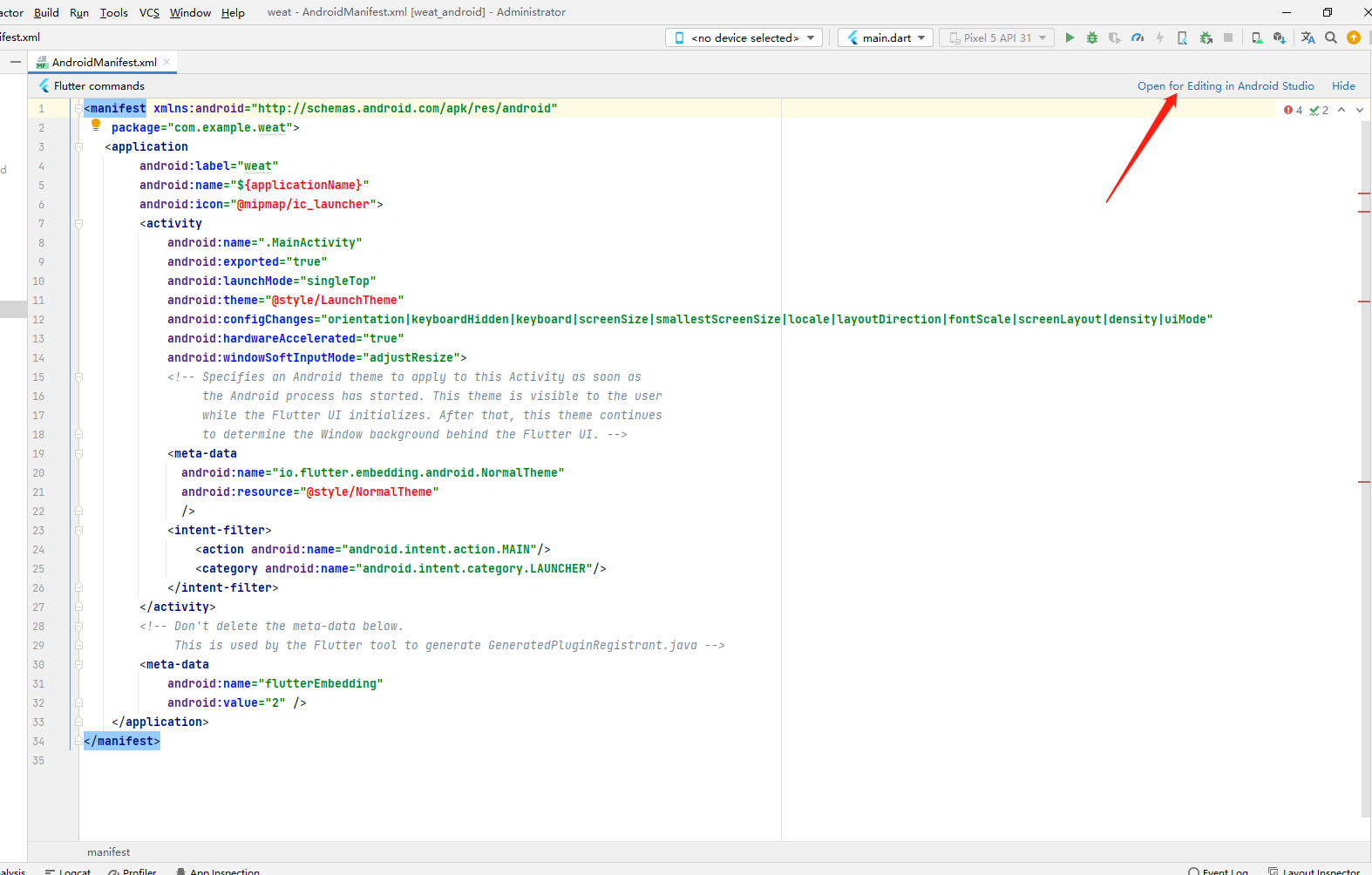Click line number 12 in the gutter
Viewport: 1372px width, 875px height.
38,319
